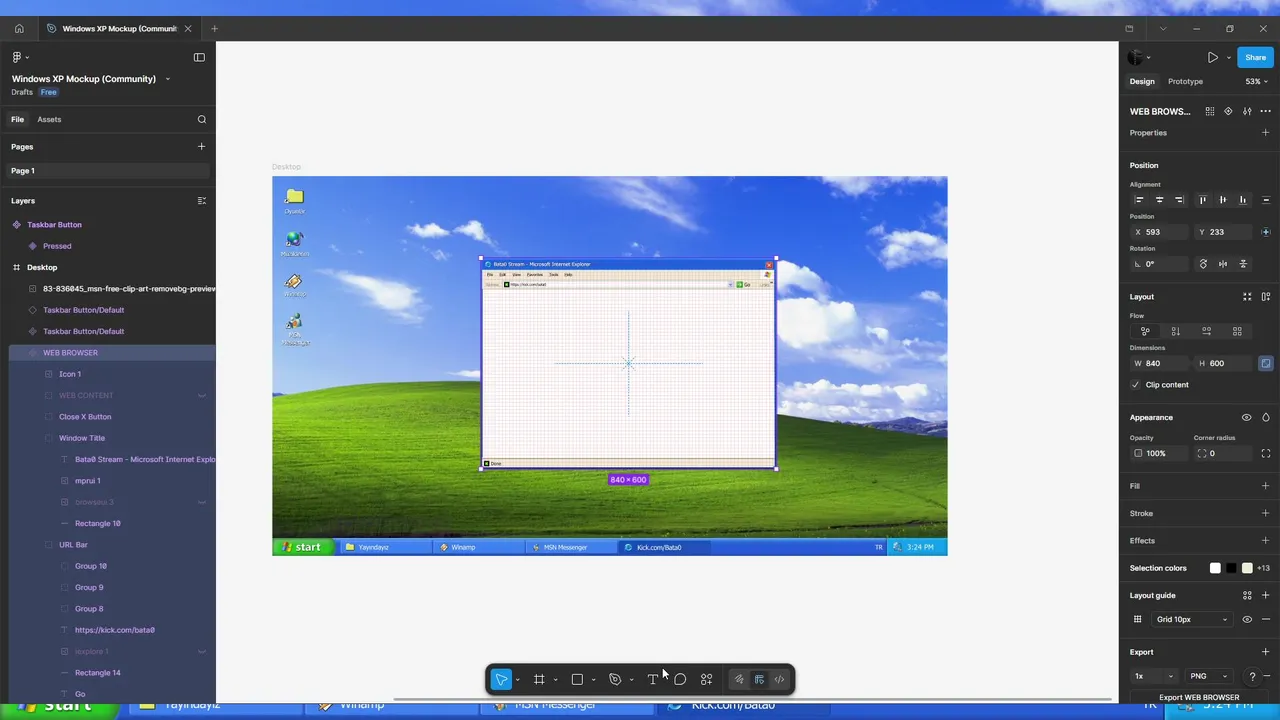Select the Page 1 page
Image resolution: width=1280 pixels, height=720 pixels.
(108, 171)
